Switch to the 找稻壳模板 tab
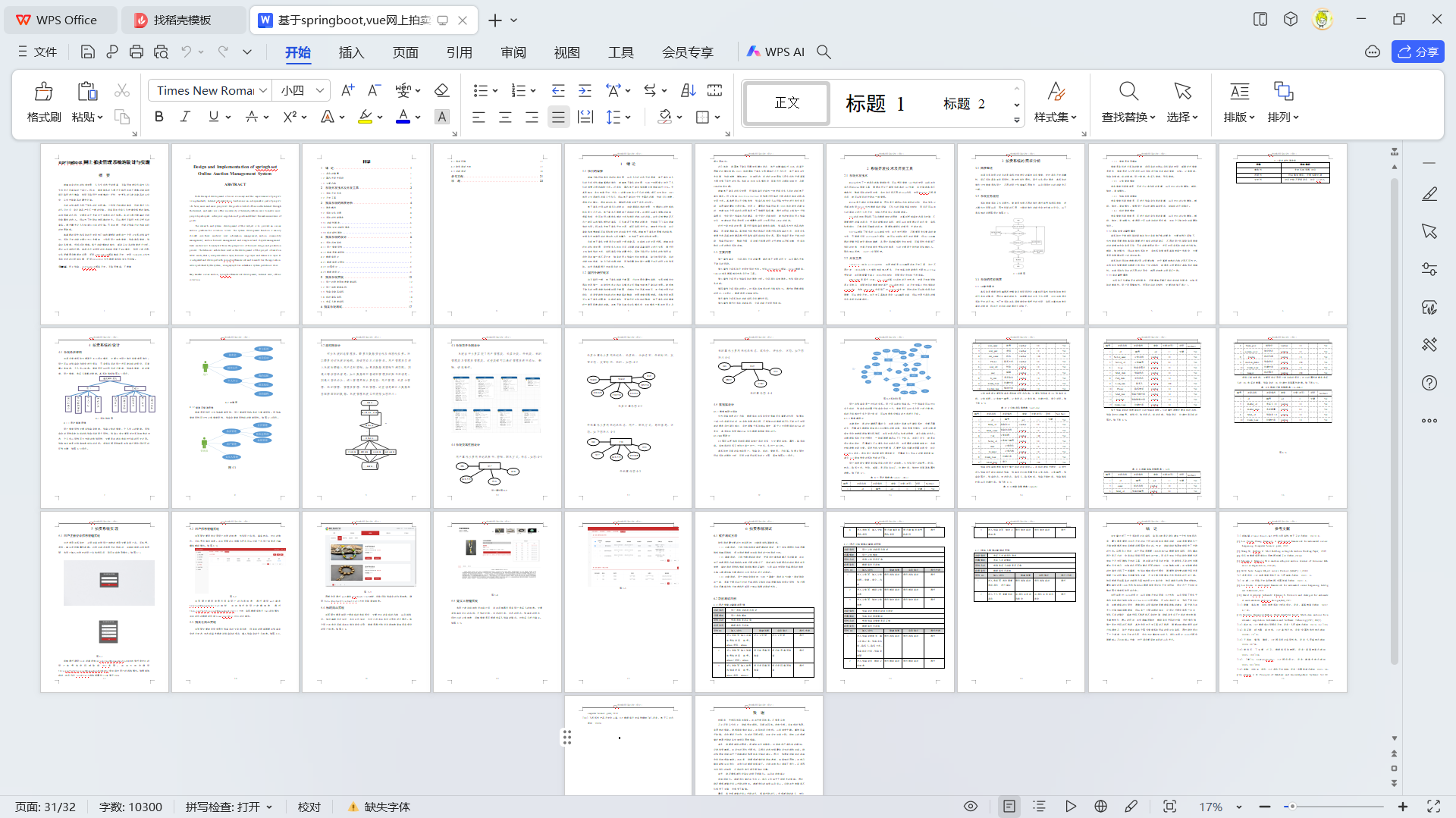Viewport: 1456px width, 818px height. coord(183,20)
